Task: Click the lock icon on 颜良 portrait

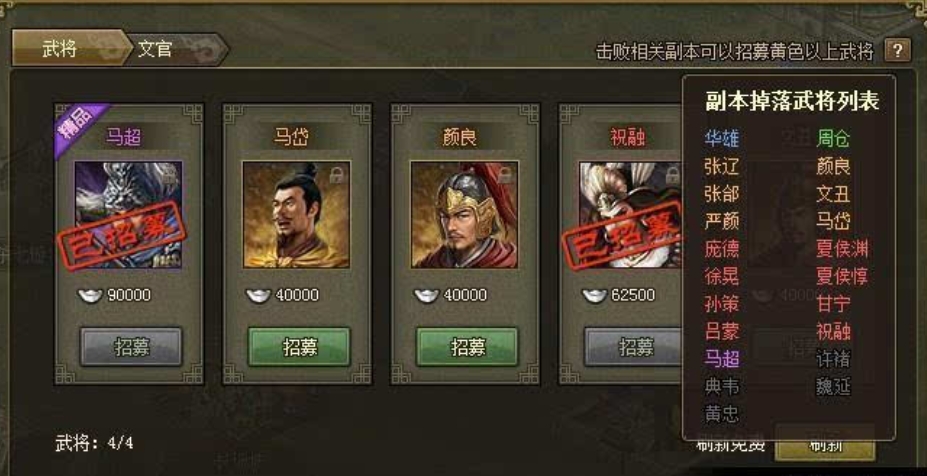Action: coord(505,174)
